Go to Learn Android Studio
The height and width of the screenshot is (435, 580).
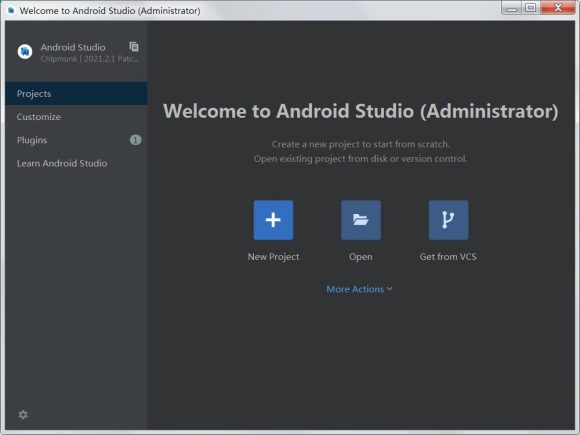click(76, 163)
